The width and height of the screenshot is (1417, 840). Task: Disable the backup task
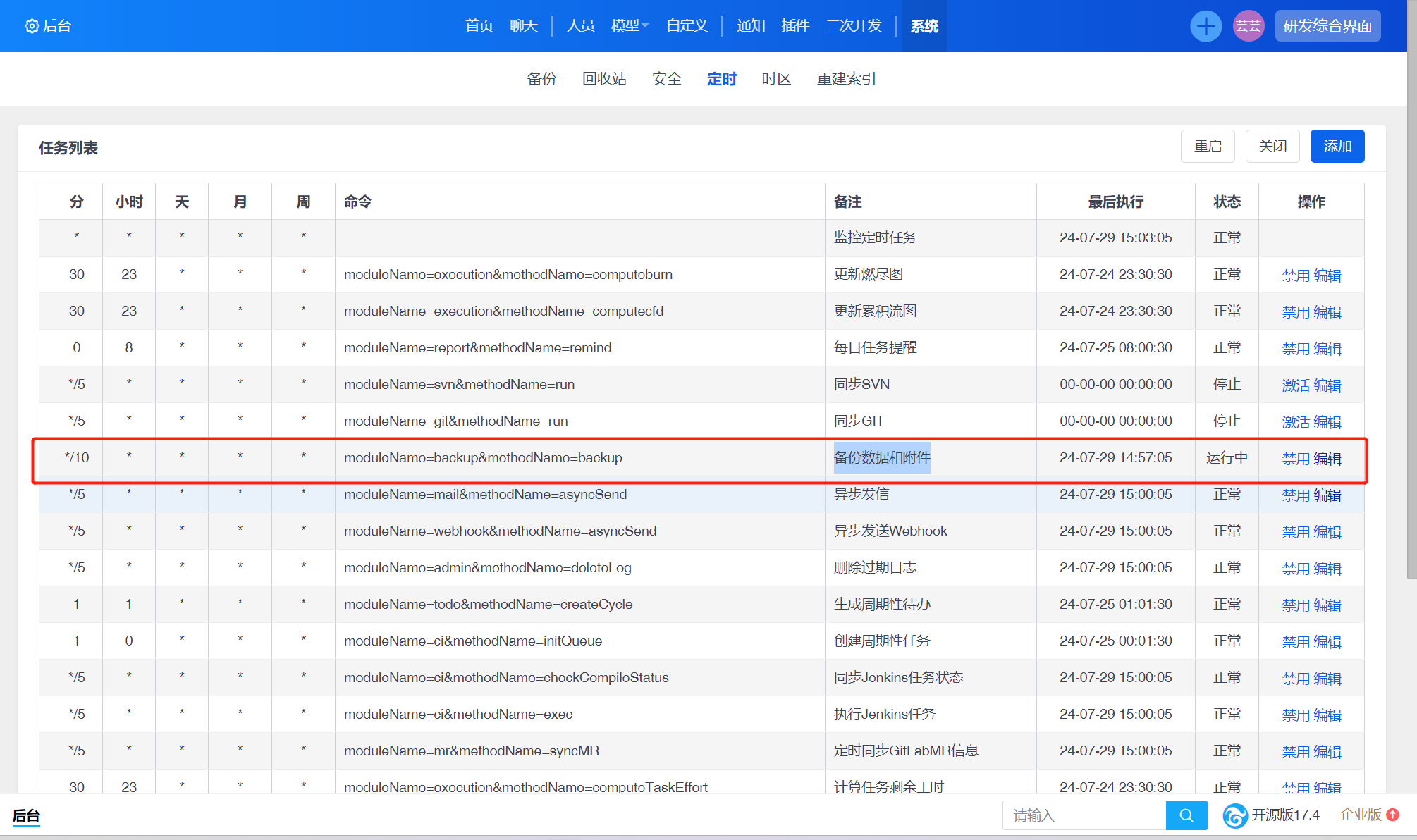1295,458
